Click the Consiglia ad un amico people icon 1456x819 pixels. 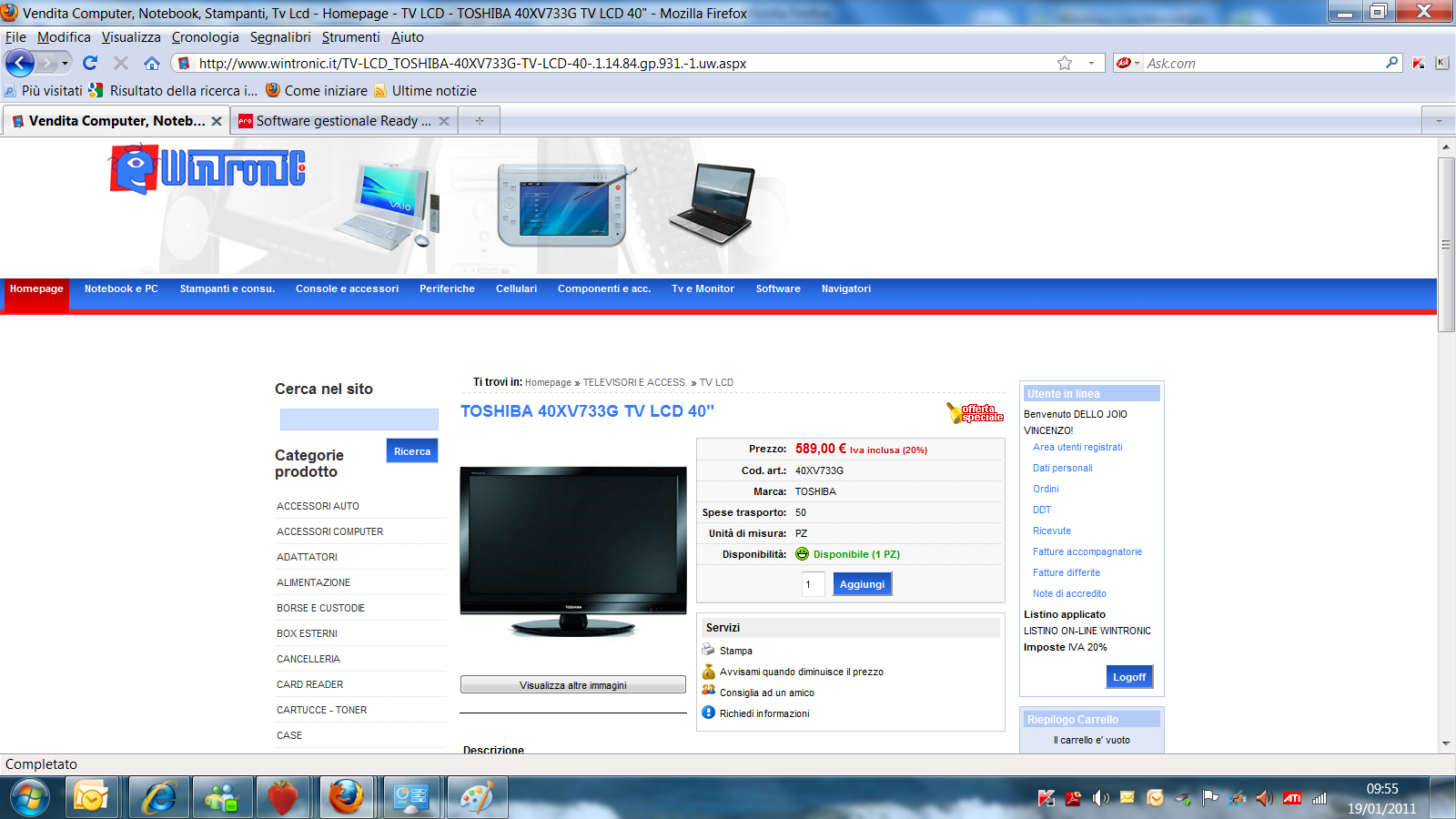tap(708, 691)
